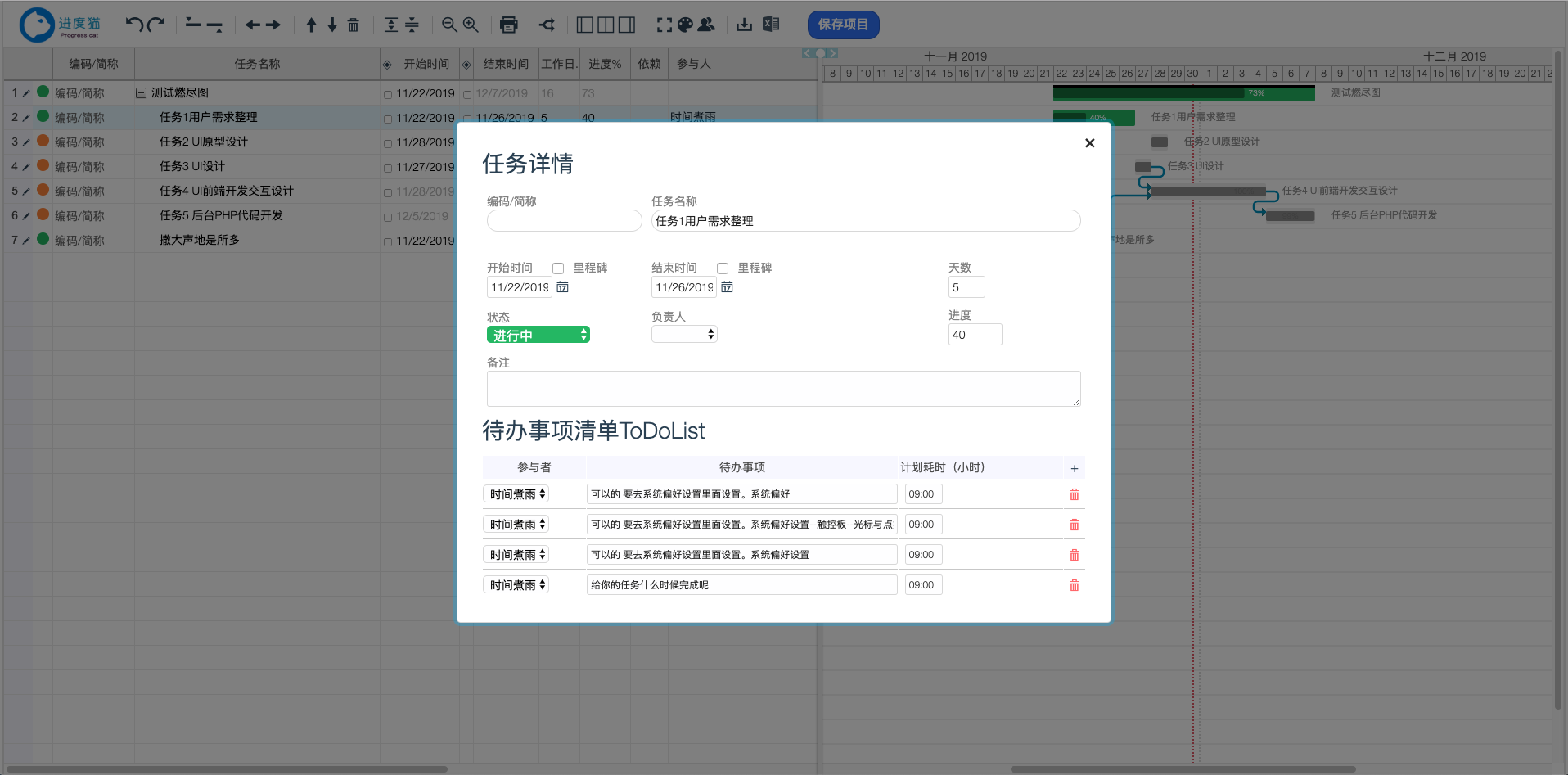Click the redo arrow in the toolbar
The height and width of the screenshot is (775, 1568).
156,25
